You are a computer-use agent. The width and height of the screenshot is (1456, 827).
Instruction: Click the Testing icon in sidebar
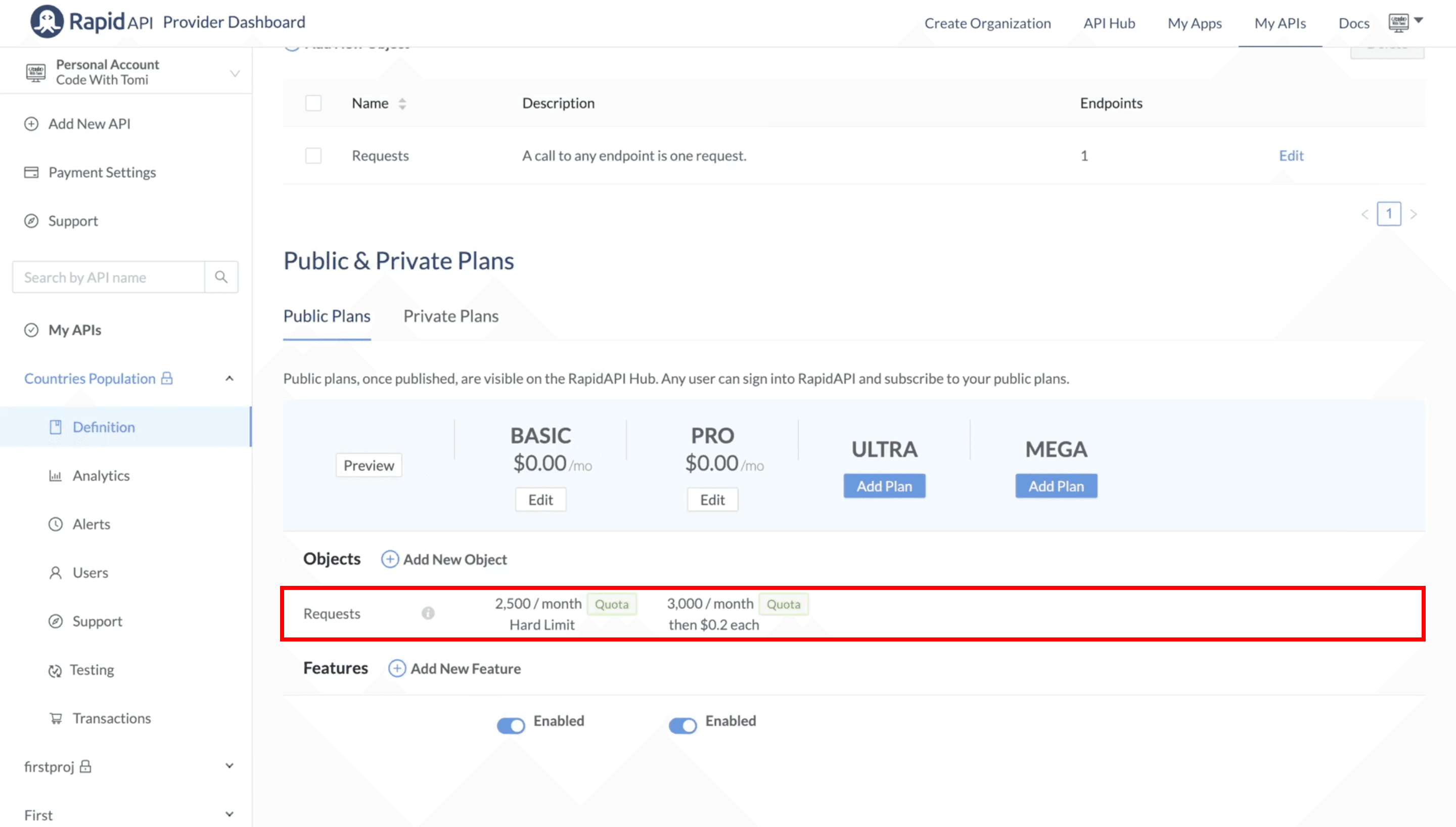click(55, 671)
